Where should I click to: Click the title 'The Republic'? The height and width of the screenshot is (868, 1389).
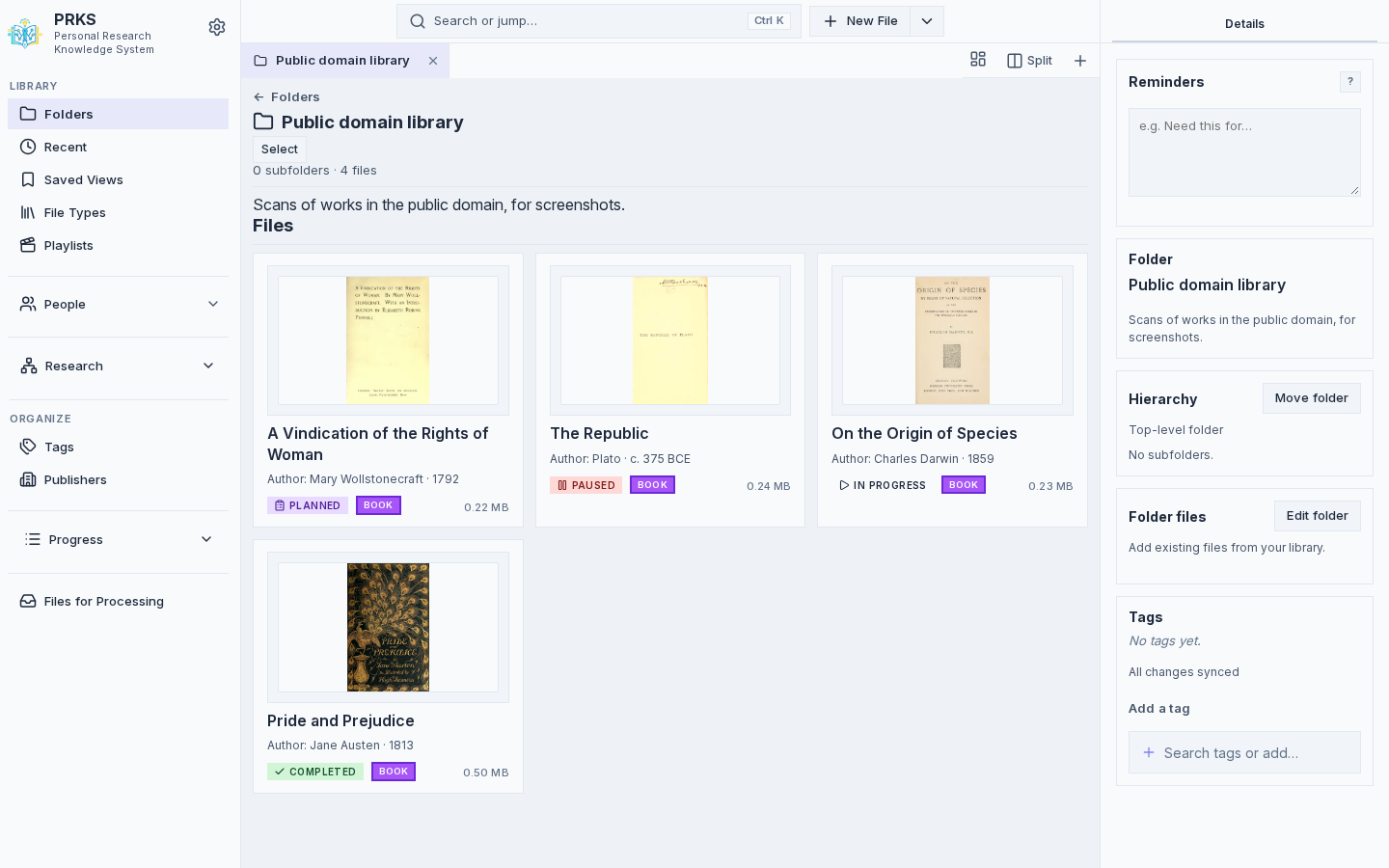pos(599,434)
